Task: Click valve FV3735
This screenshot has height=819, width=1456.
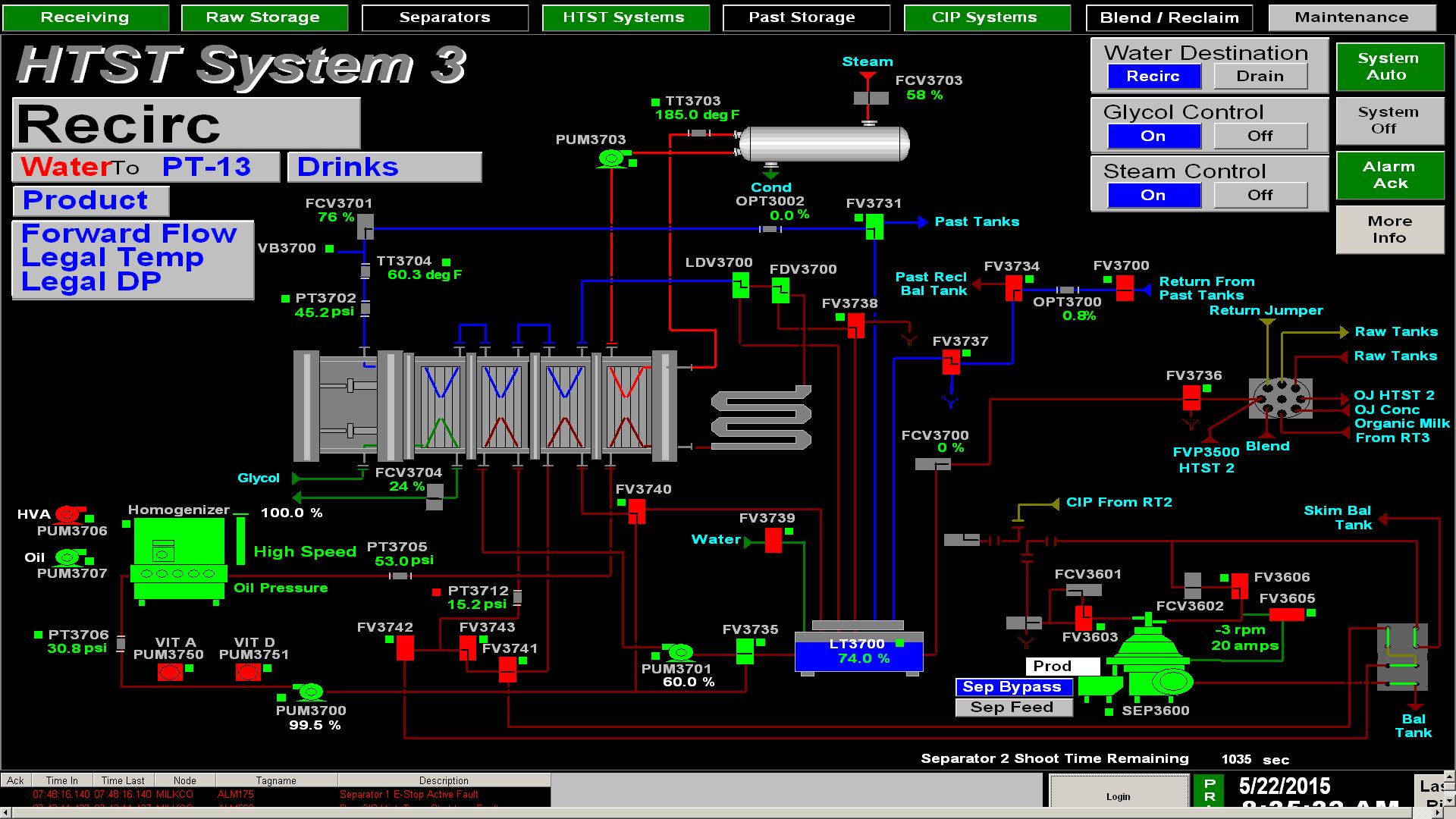Action: pyautogui.click(x=745, y=651)
